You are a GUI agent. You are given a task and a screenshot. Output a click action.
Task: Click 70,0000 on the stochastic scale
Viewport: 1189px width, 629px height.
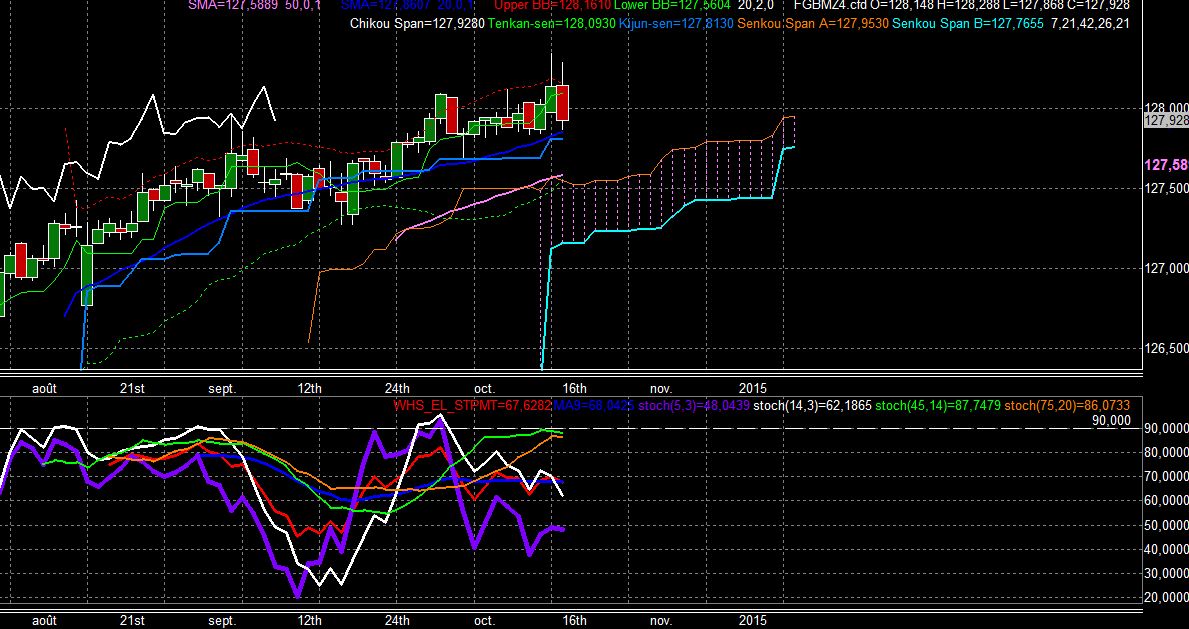pos(1167,476)
